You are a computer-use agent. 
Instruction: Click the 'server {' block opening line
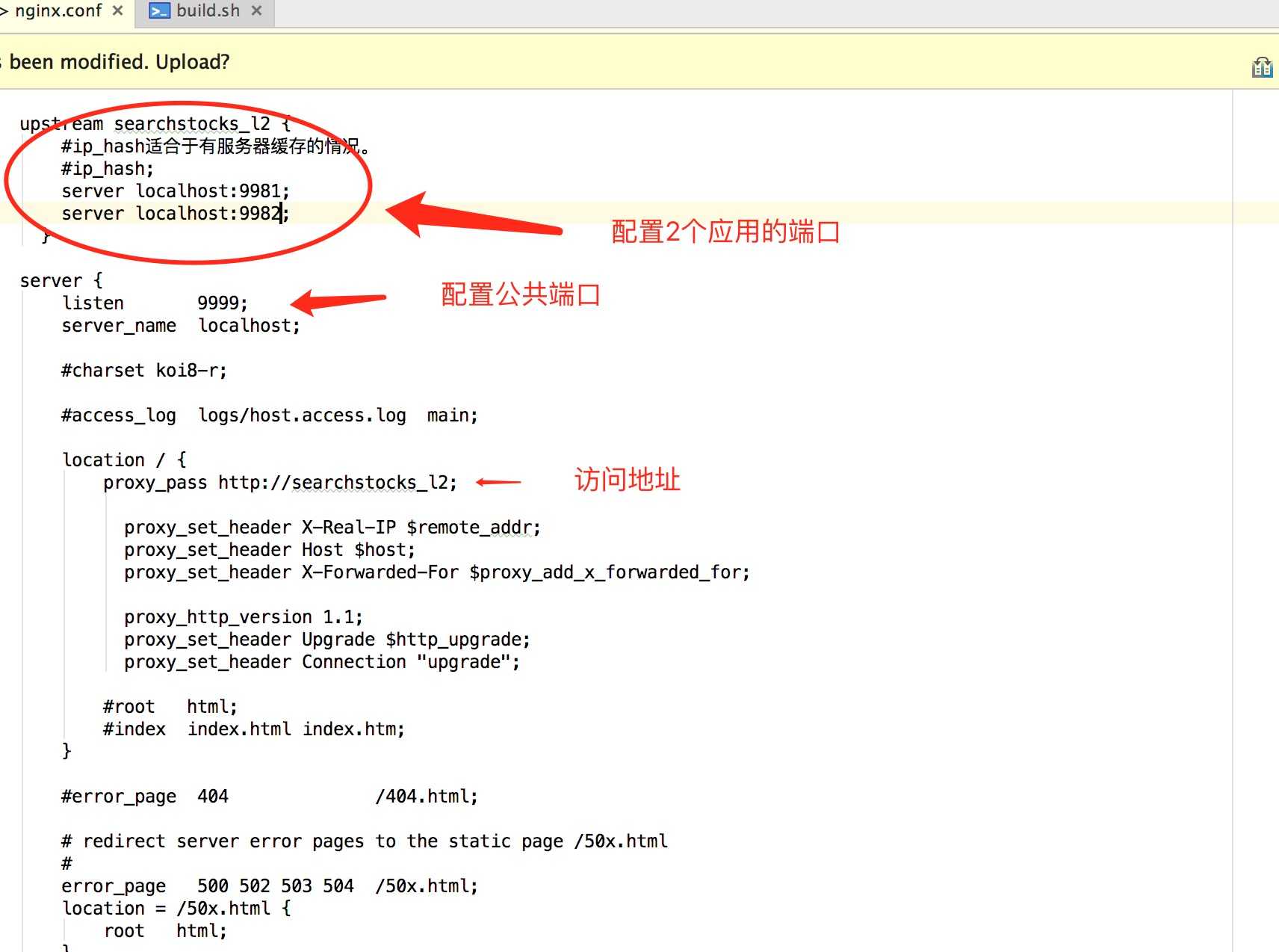tap(61, 281)
